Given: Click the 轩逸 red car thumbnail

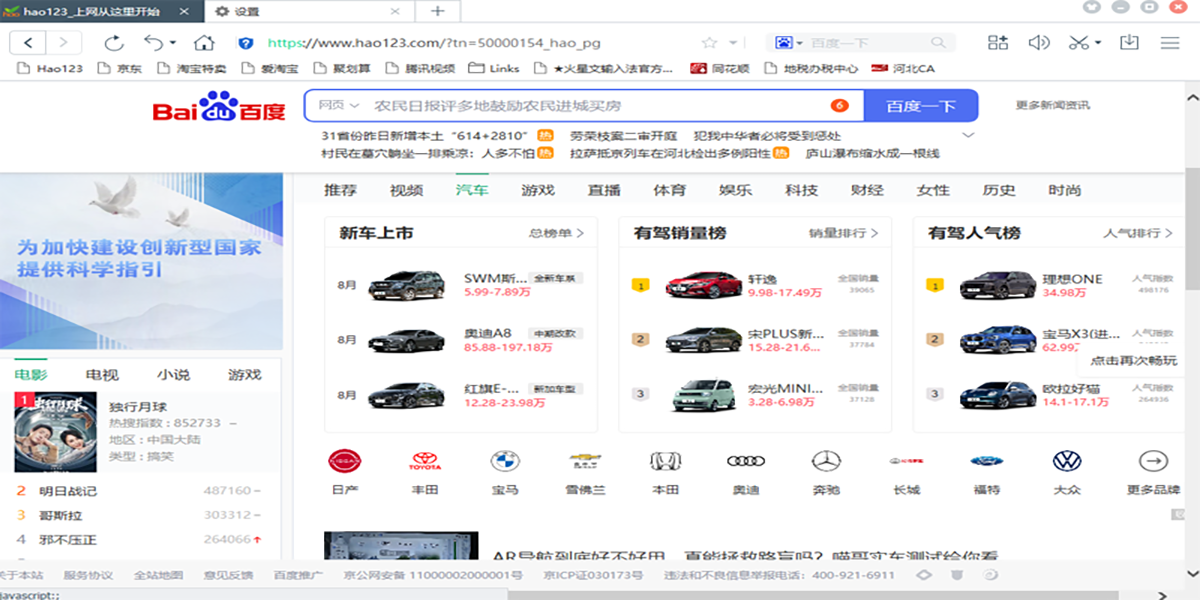Looking at the screenshot, I should point(704,285).
